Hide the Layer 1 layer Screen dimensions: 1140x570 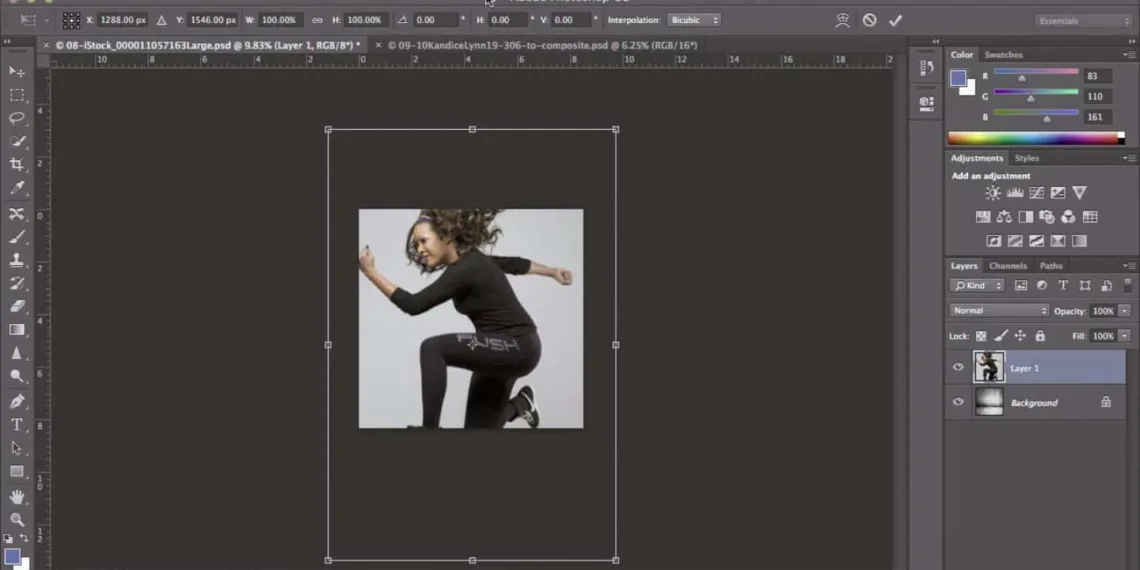[958, 368]
